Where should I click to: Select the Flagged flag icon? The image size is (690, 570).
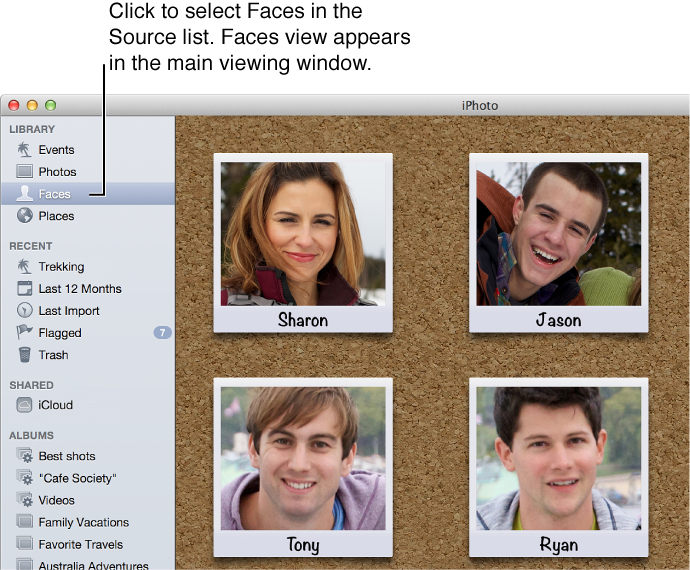25,333
